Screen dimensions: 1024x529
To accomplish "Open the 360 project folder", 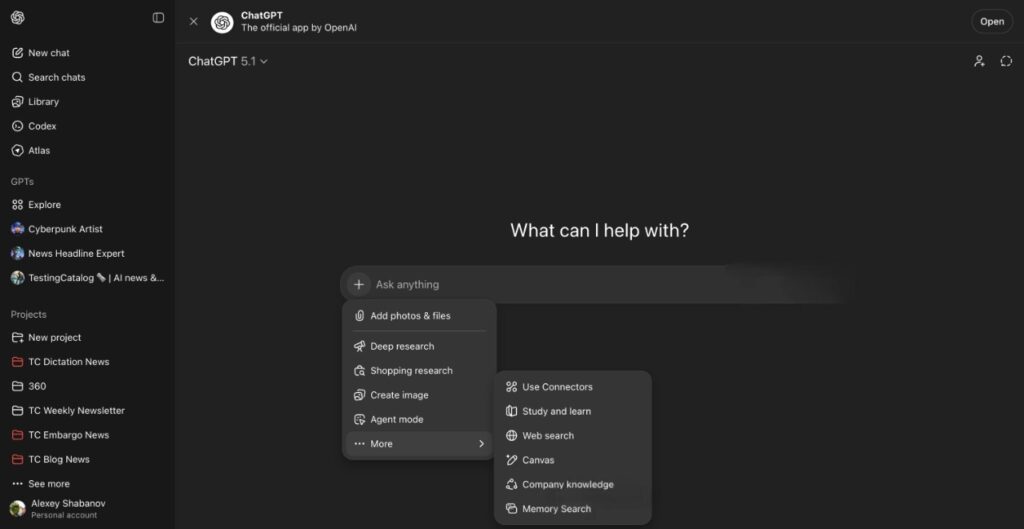I will coord(88,386).
